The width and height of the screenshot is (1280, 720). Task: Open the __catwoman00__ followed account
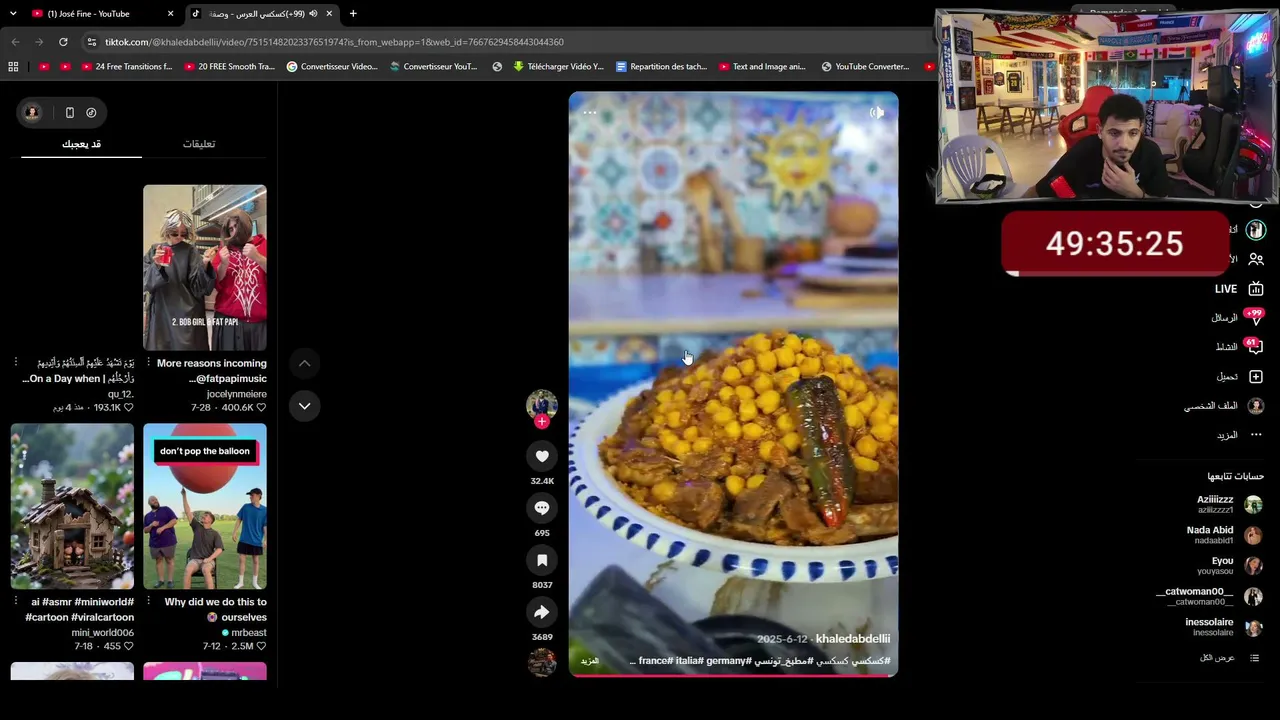point(1209,596)
